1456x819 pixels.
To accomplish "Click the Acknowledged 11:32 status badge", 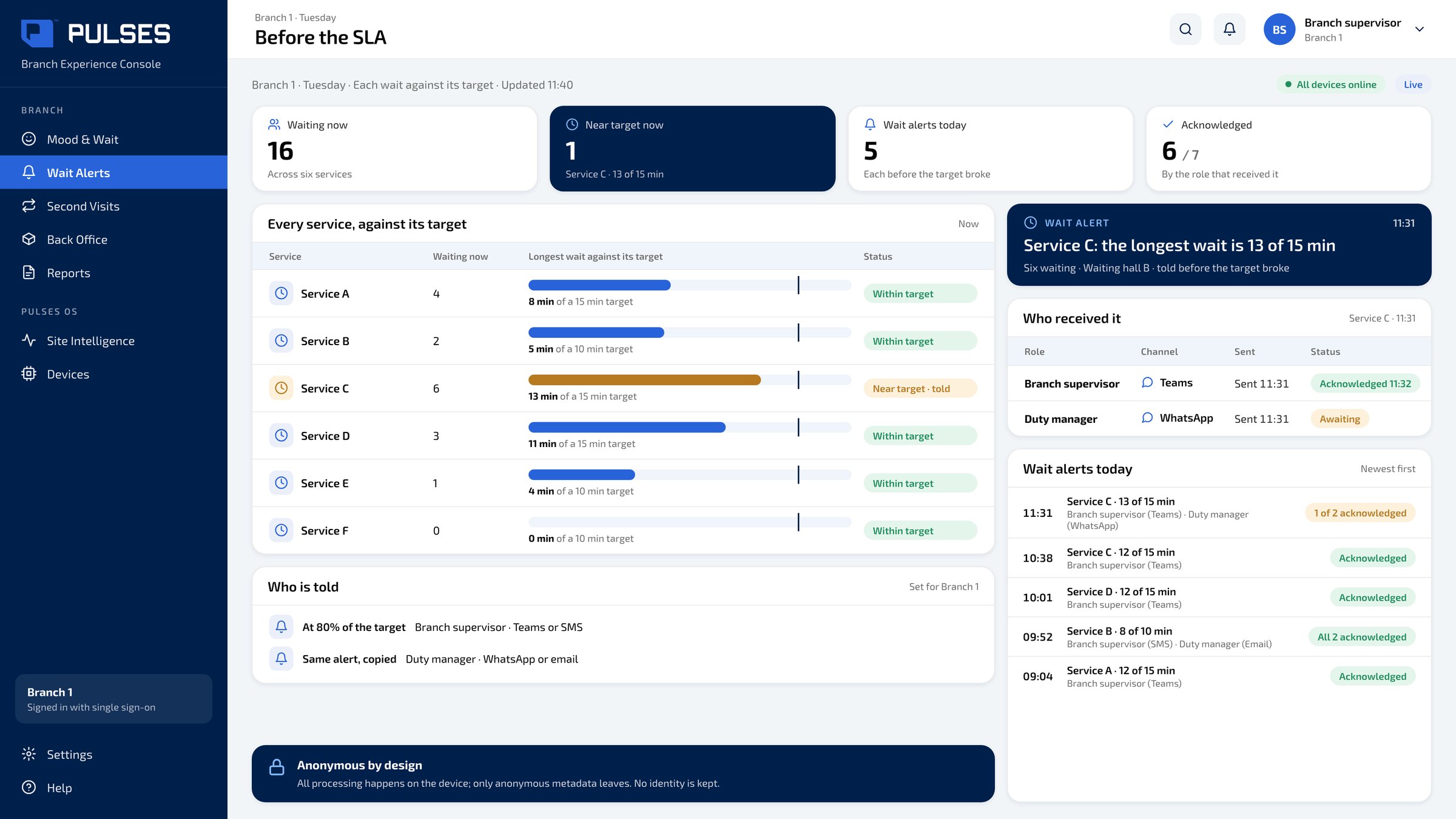I will click(1365, 383).
